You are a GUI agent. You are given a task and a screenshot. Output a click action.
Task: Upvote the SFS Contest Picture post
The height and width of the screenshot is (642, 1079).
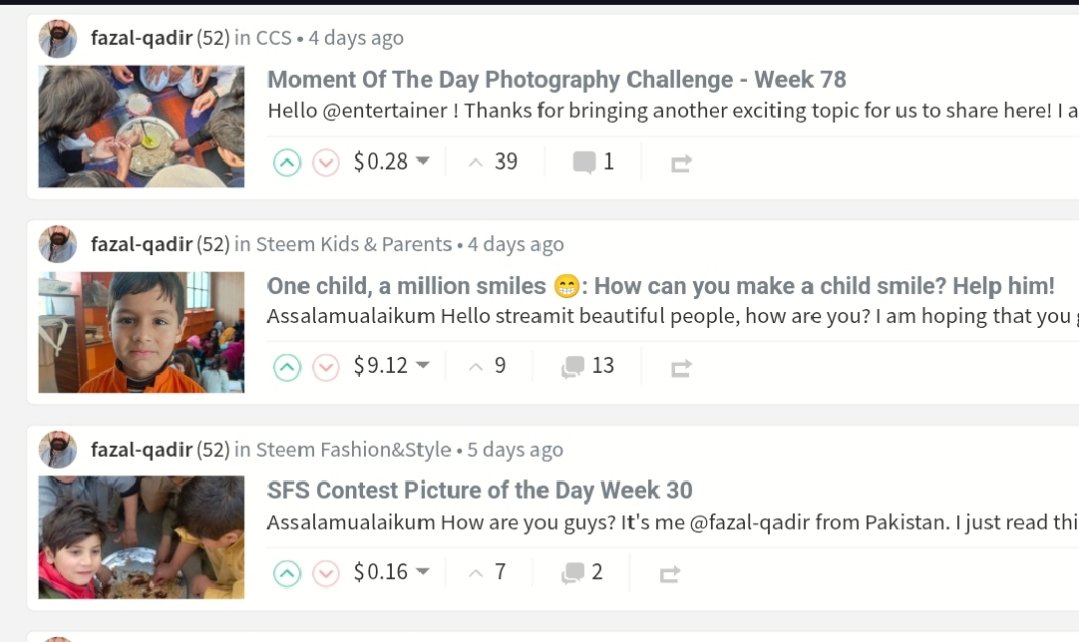click(287, 573)
